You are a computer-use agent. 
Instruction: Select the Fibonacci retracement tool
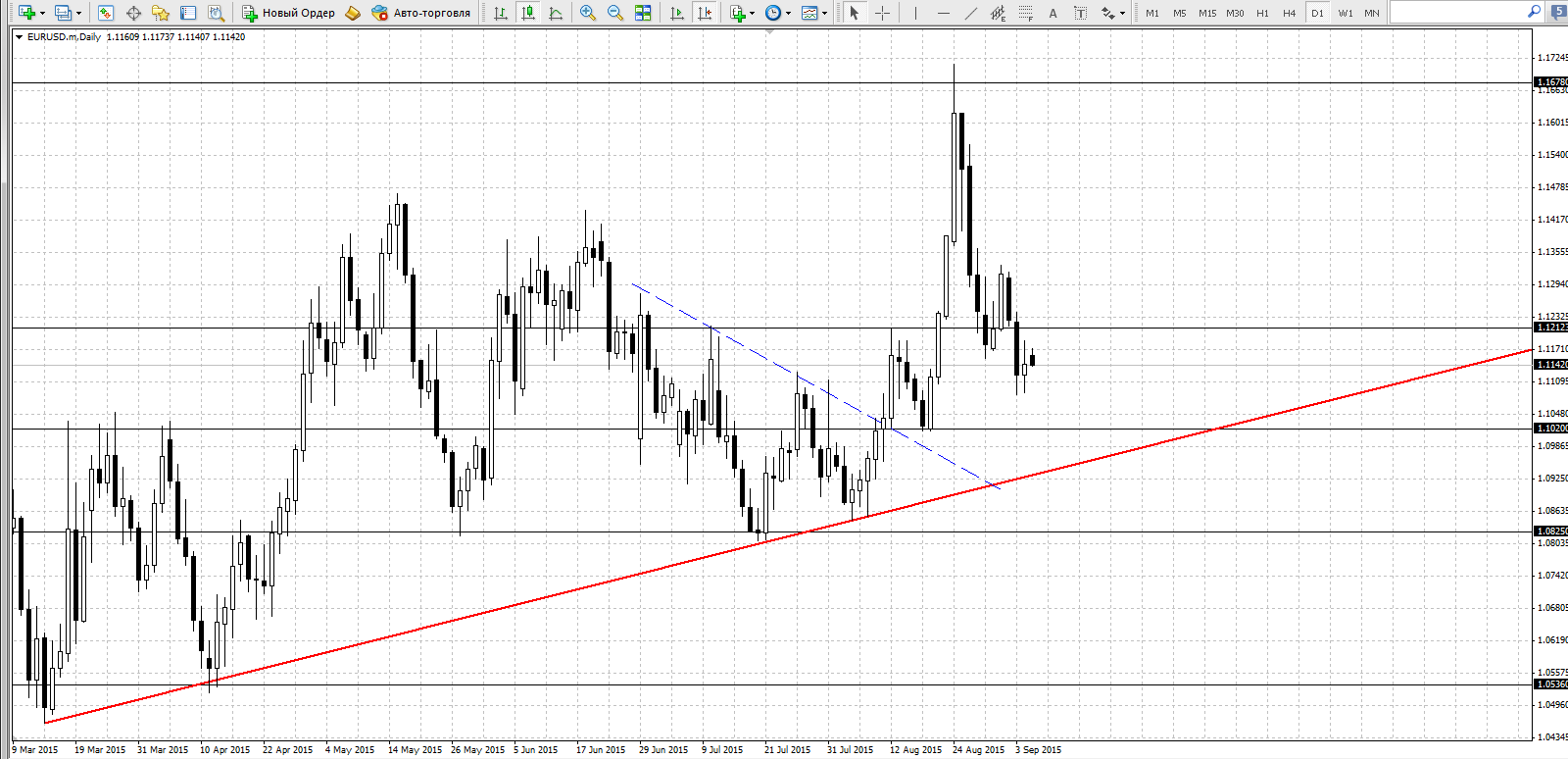click(1025, 13)
